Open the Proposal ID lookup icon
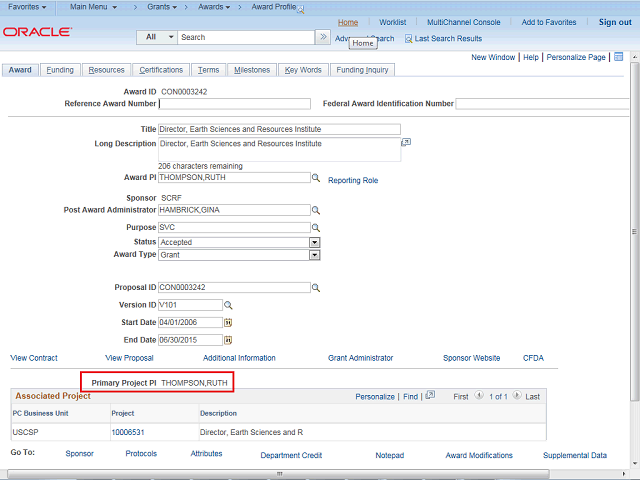The height and width of the screenshot is (480, 640). 315,288
